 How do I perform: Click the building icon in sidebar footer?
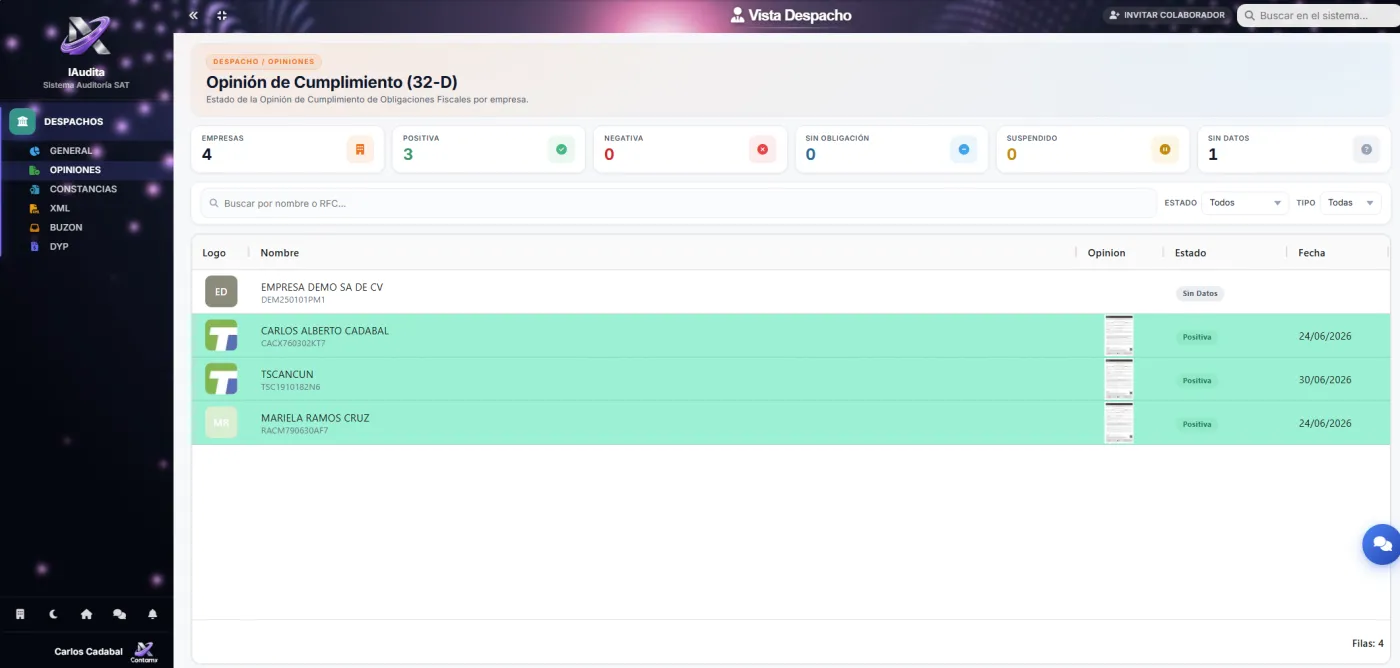click(x=20, y=614)
